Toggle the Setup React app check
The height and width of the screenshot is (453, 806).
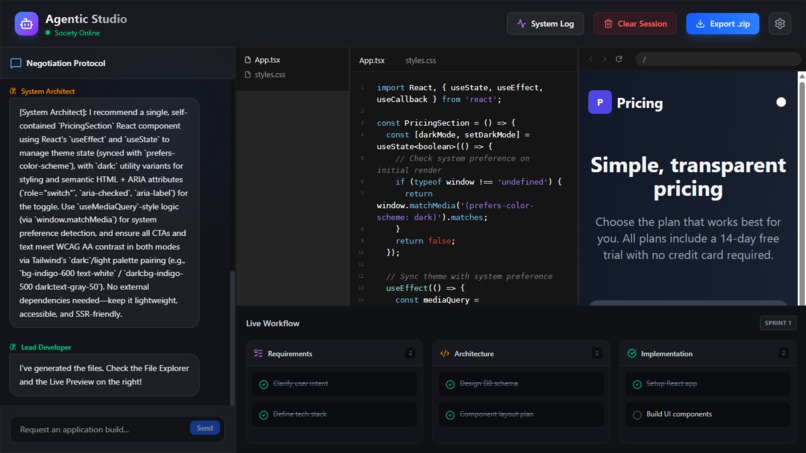tap(637, 384)
